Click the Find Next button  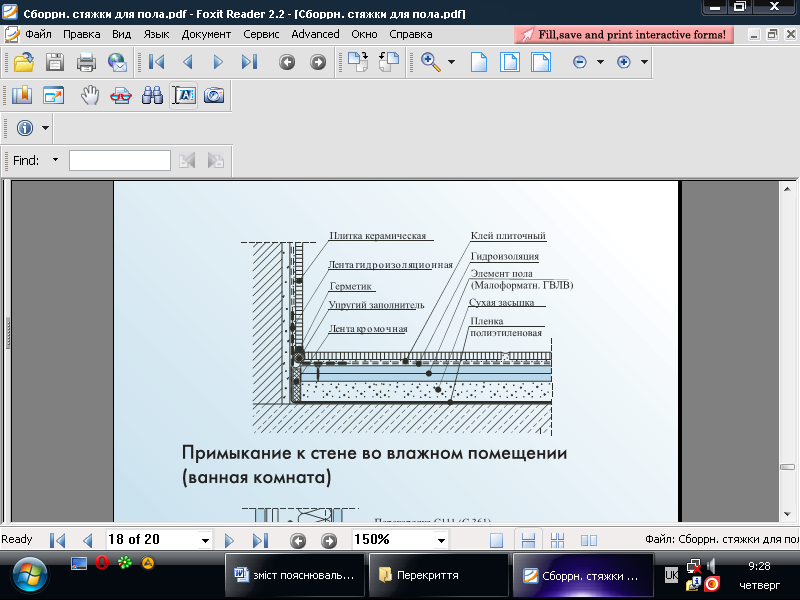coord(215,161)
